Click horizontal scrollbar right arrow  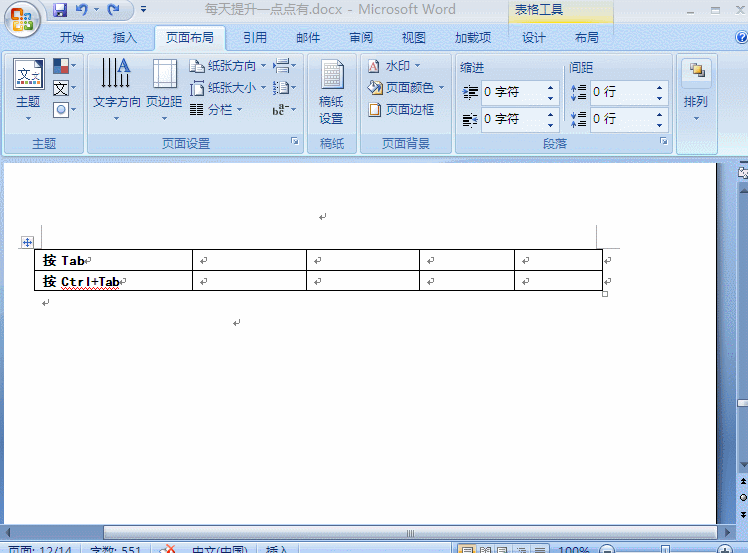727,532
